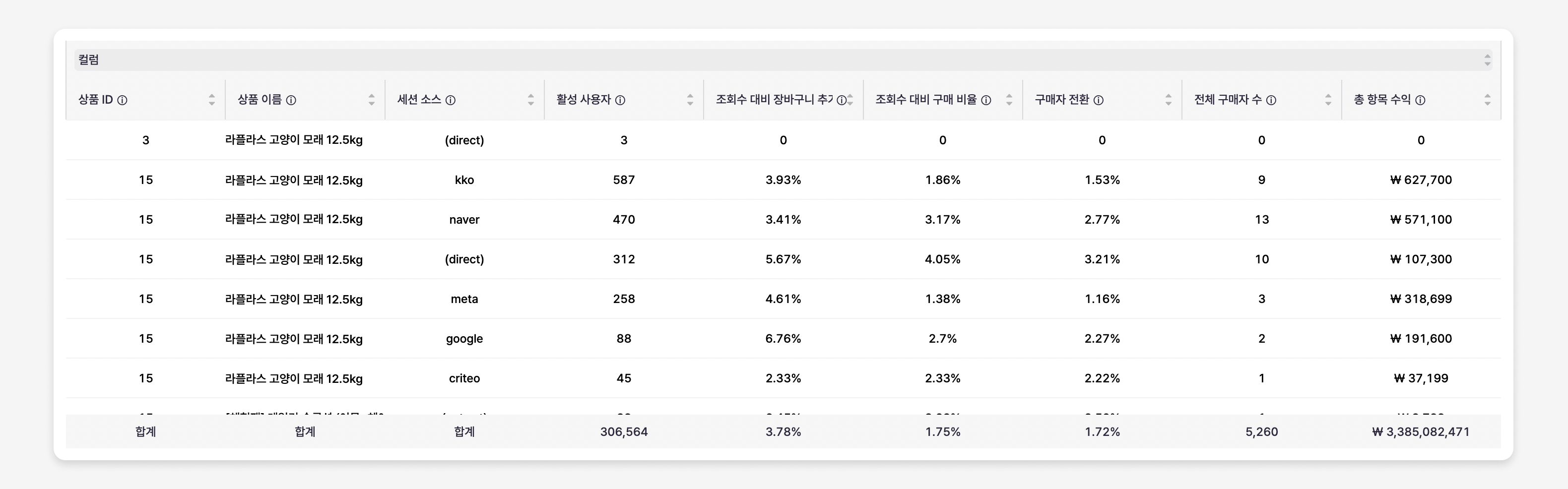Click the info icon next to 상품 ID header
This screenshot has height=489, width=1568.
[124, 100]
